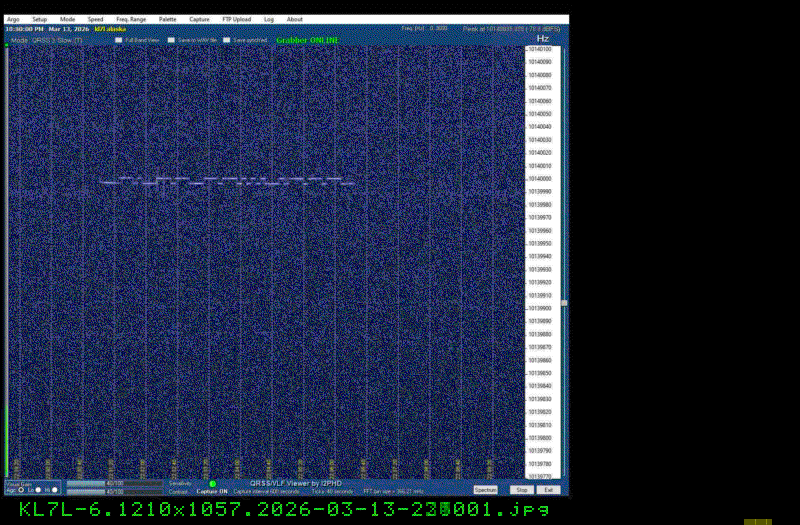Expand the Speed menu
Viewport: 800px width, 525px height.
(x=95, y=19)
